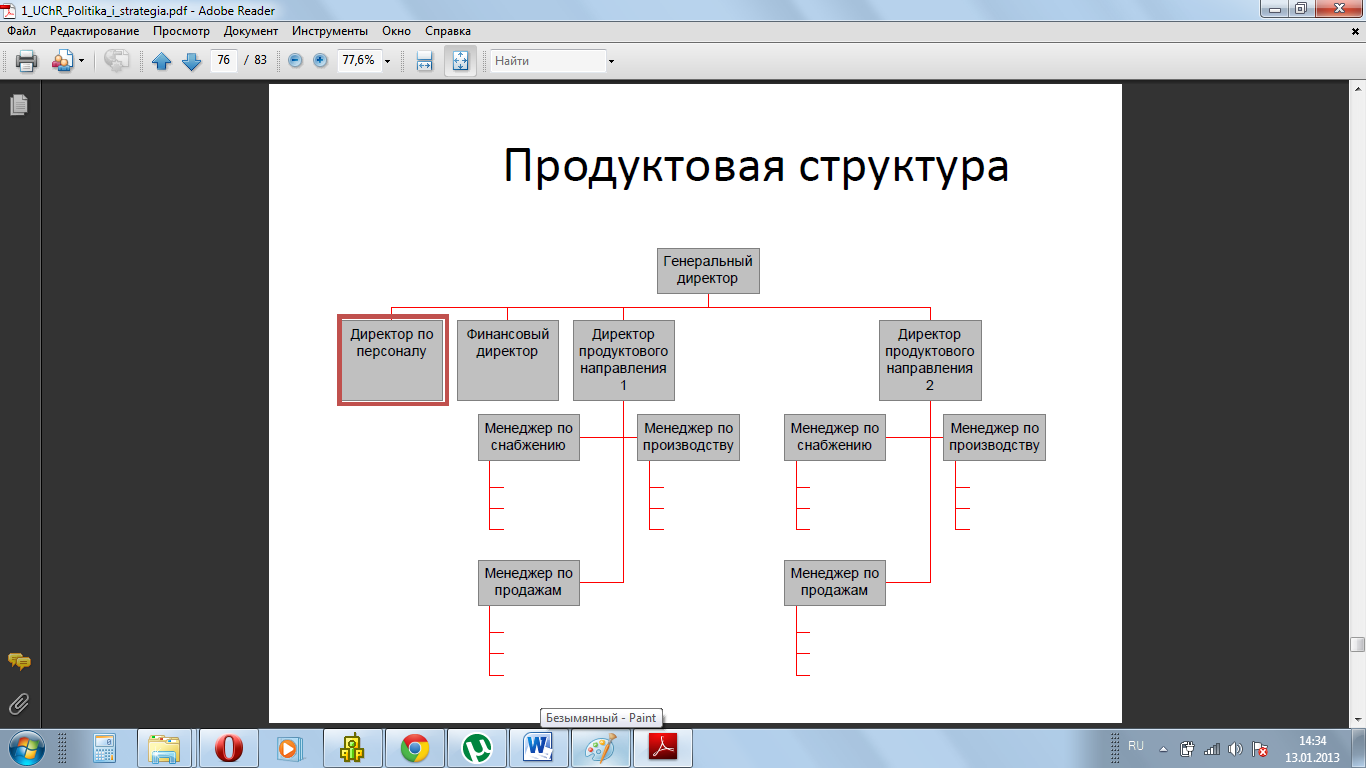Click the volume speaker tray icon
This screenshot has height=768, width=1366.
(1236, 748)
